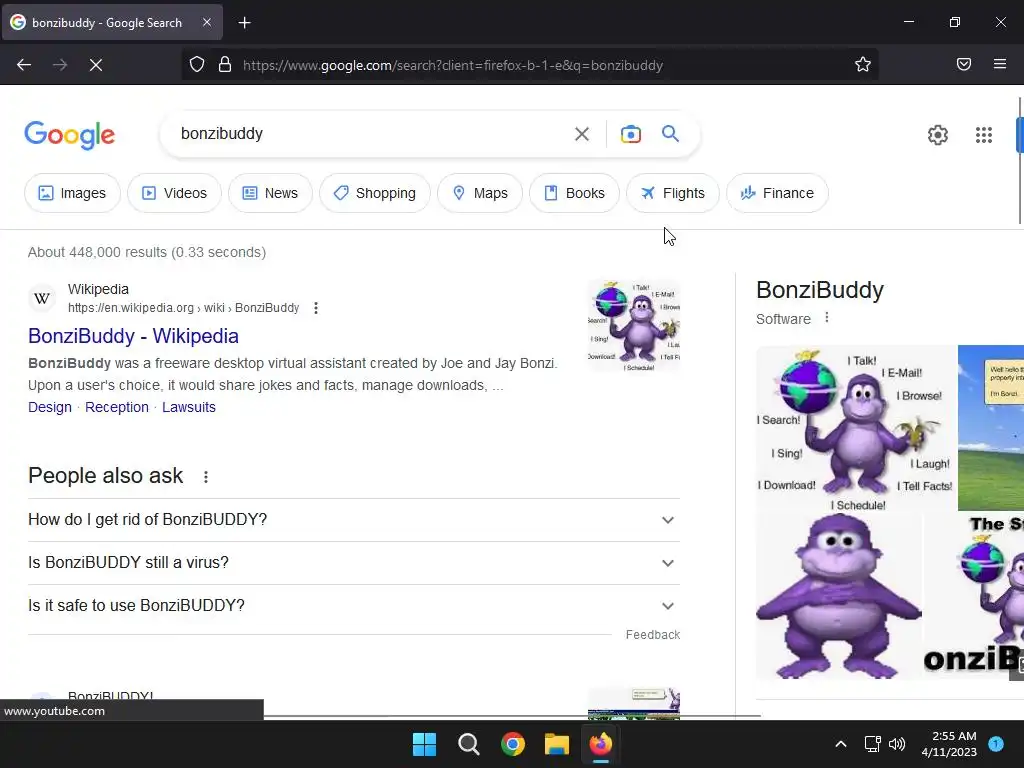Open the BonziBuddy - Wikipedia result
This screenshot has height=768, width=1024.
(133, 336)
